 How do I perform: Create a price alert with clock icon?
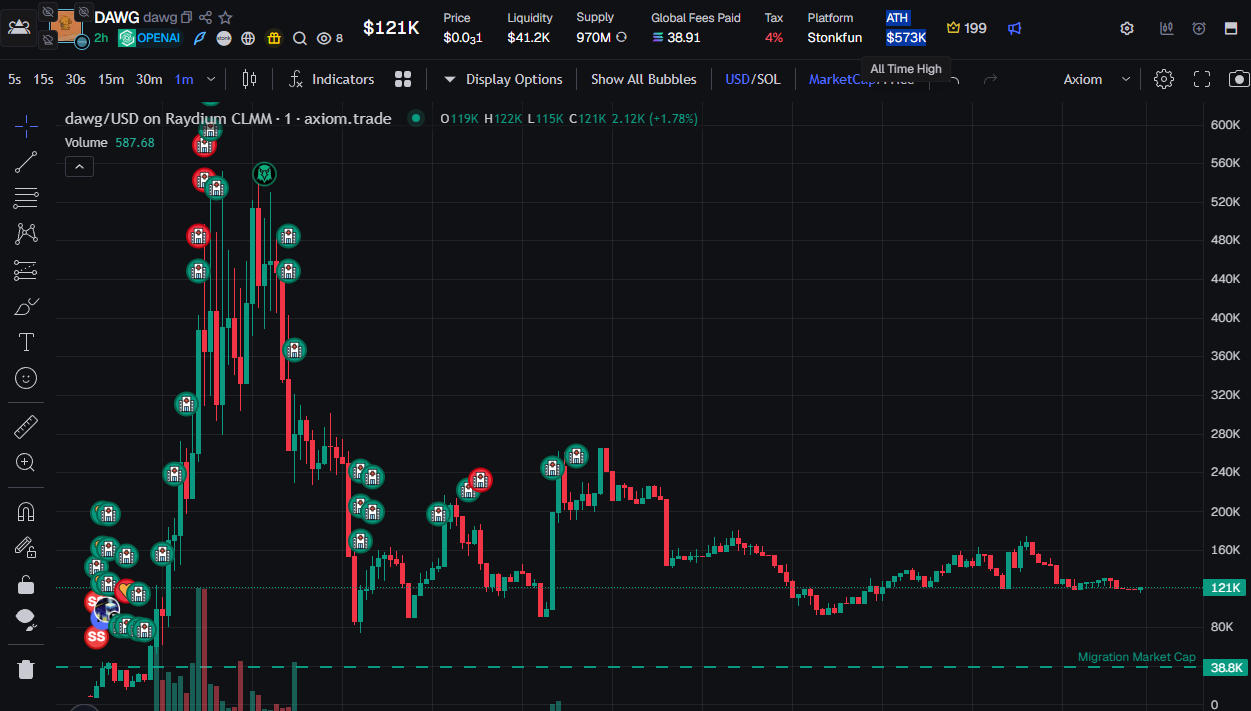pos(1199,28)
